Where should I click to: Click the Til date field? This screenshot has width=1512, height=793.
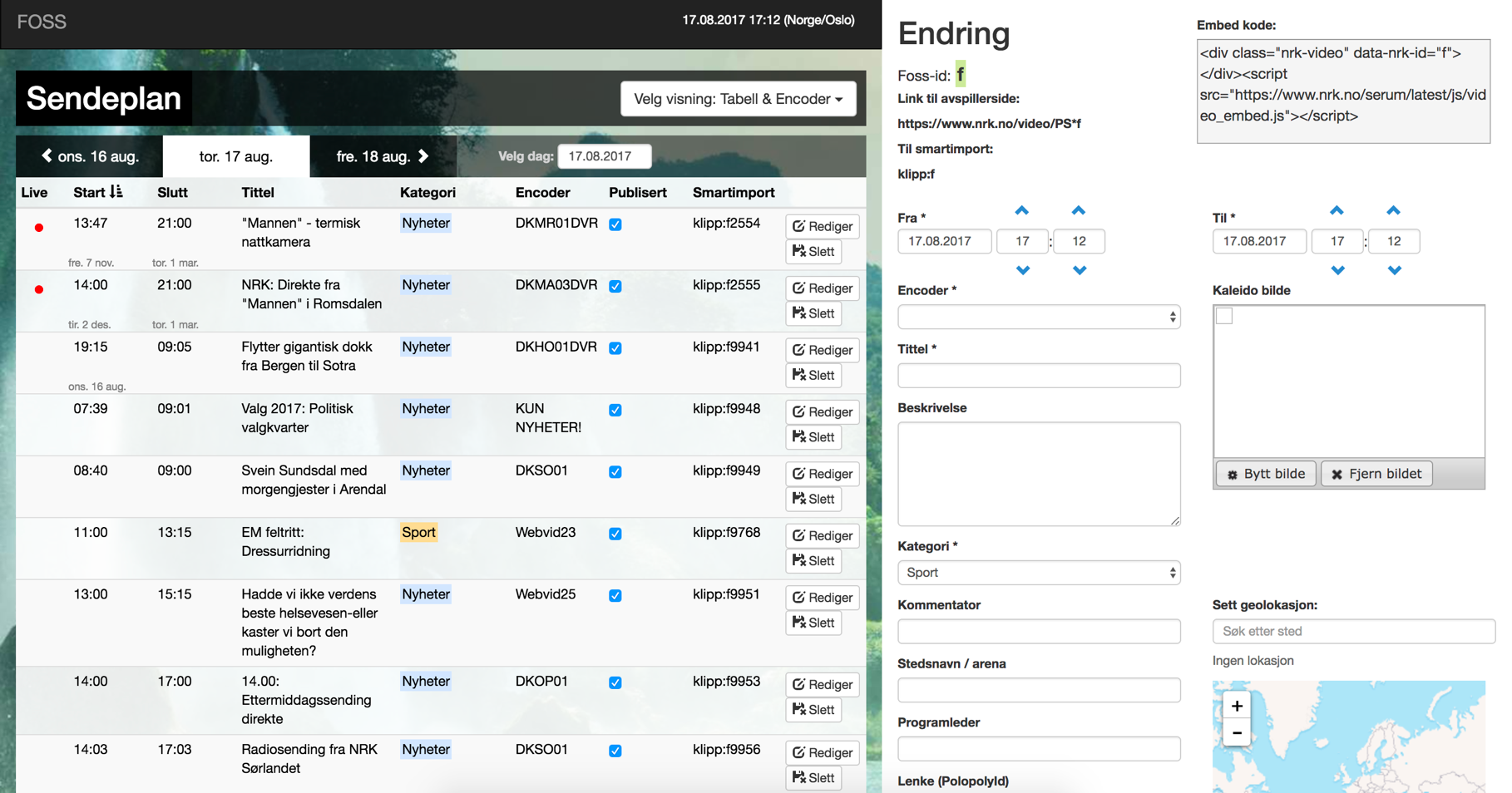(1259, 241)
